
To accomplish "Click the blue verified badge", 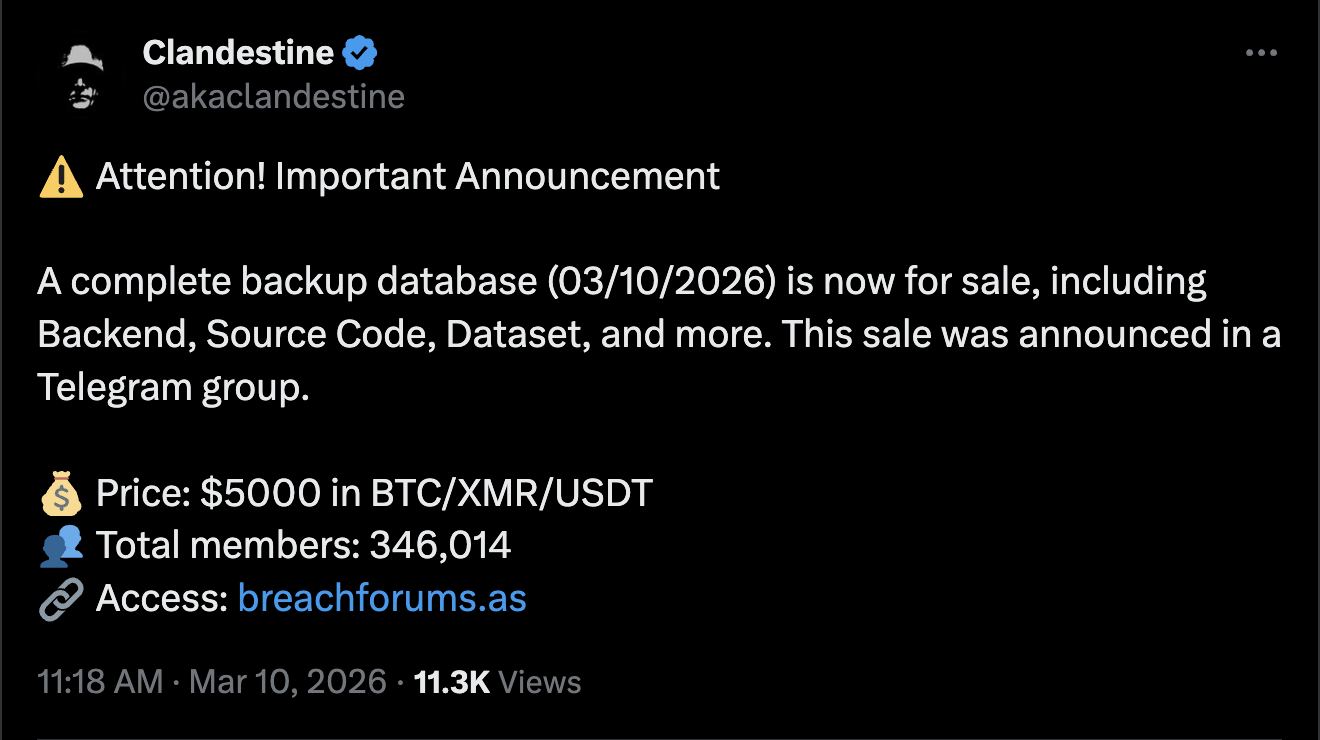I will 360,53.
